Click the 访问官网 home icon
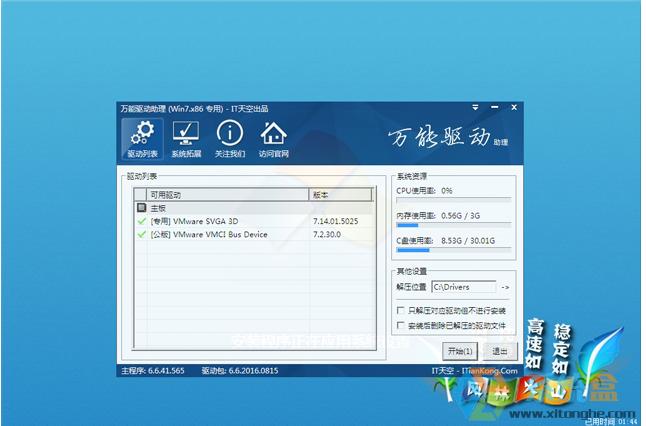The height and width of the screenshot is (426, 646). pos(273,139)
